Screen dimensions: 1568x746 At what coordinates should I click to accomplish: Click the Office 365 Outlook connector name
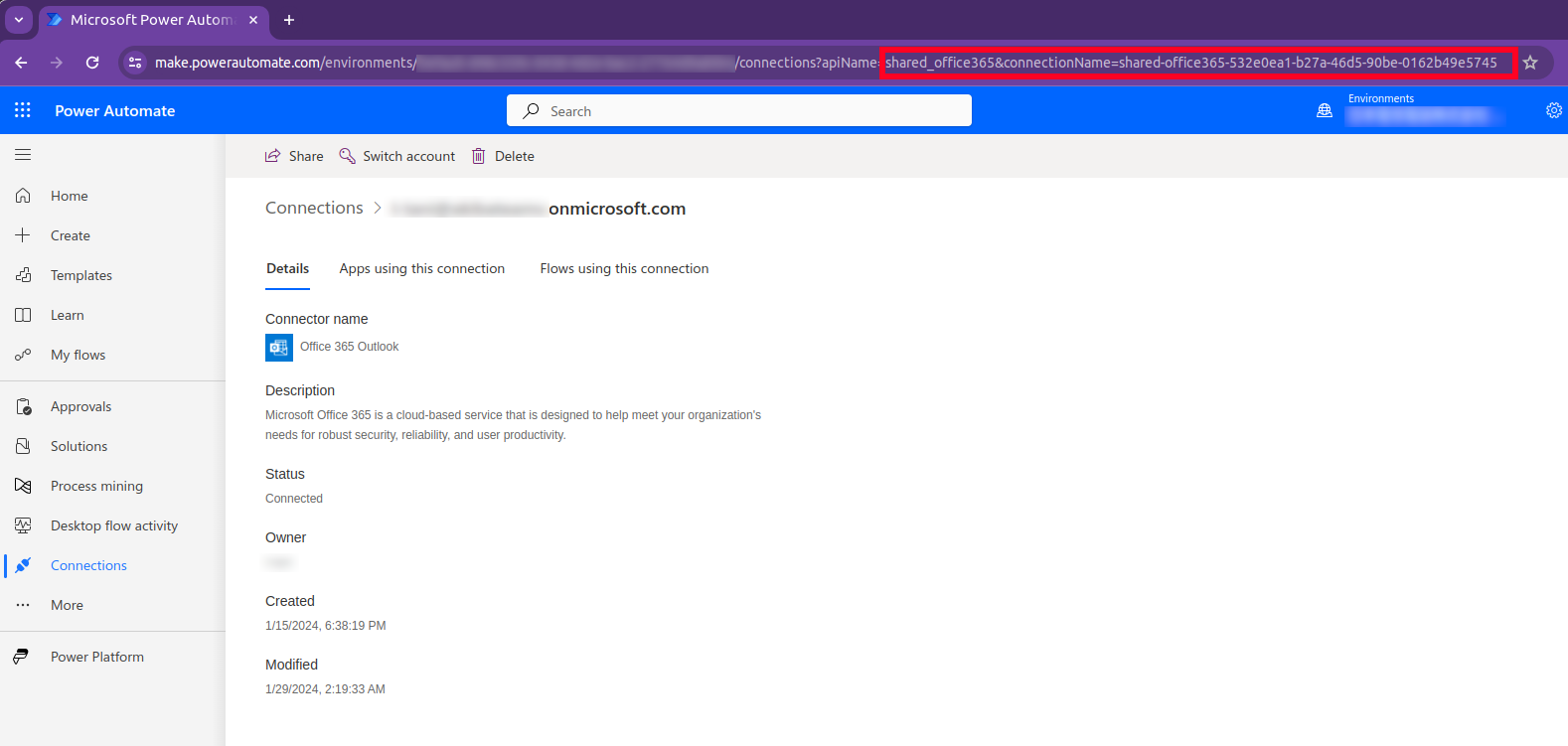click(x=350, y=347)
